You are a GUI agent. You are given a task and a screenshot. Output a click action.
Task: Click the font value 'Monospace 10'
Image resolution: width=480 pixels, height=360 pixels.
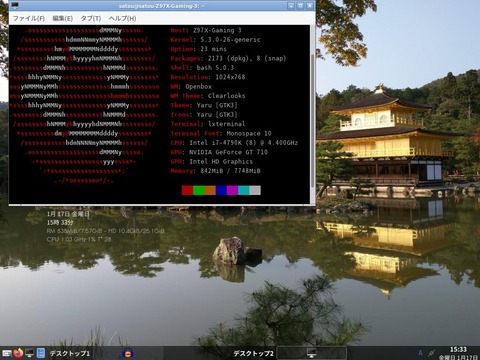coord(249,133)
